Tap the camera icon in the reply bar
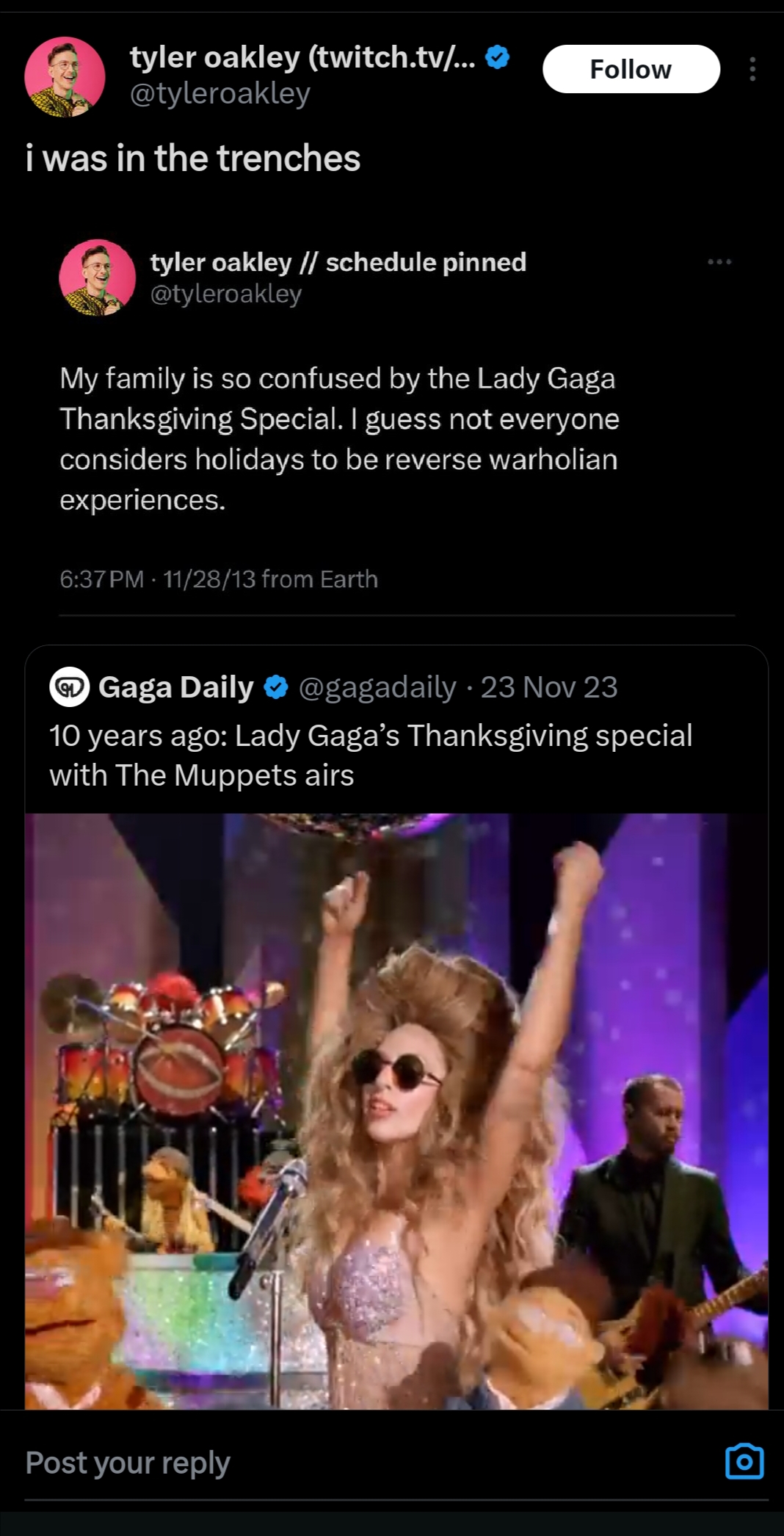Screen dimensions: 784x1536 tap(744, 1460)
